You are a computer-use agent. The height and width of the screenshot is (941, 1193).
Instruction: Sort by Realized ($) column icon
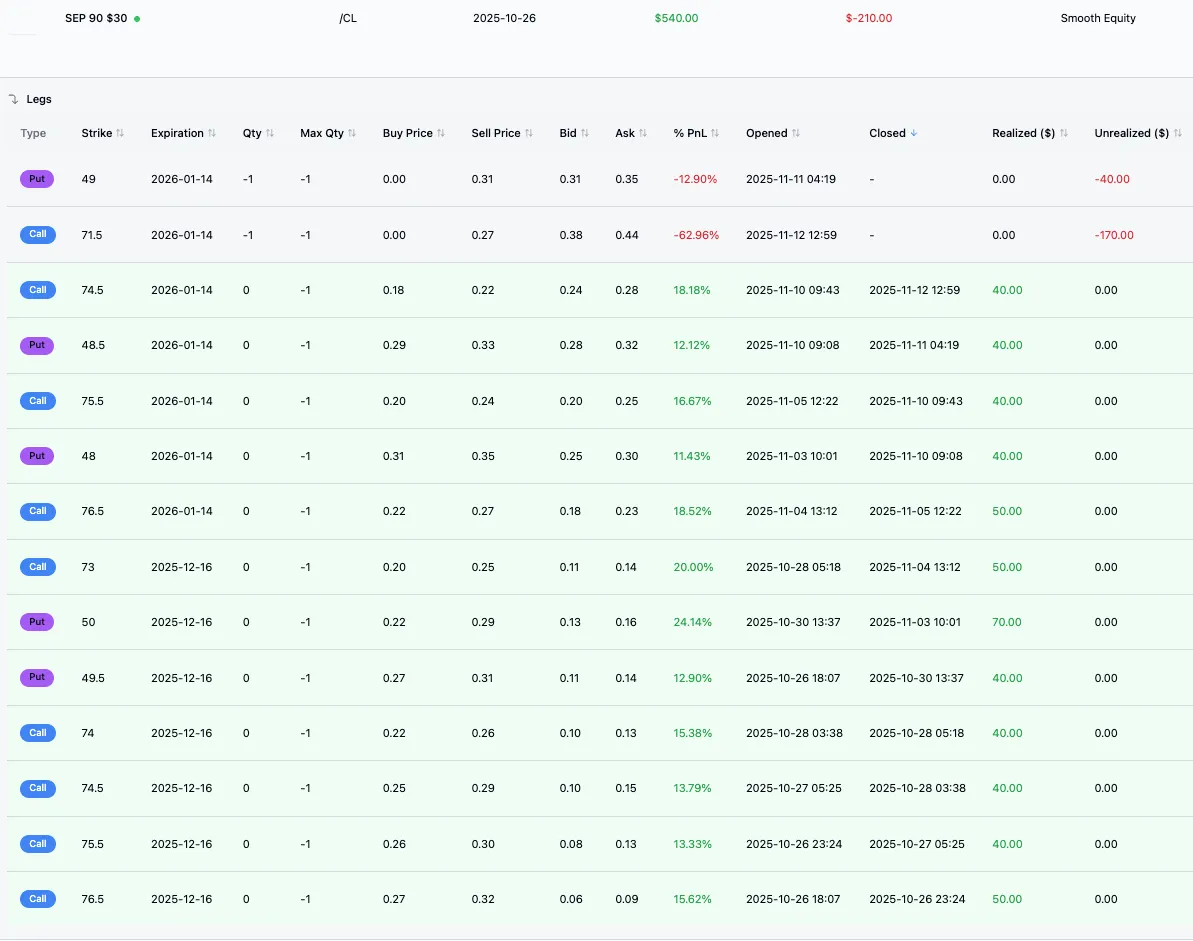click(1064, 133)
